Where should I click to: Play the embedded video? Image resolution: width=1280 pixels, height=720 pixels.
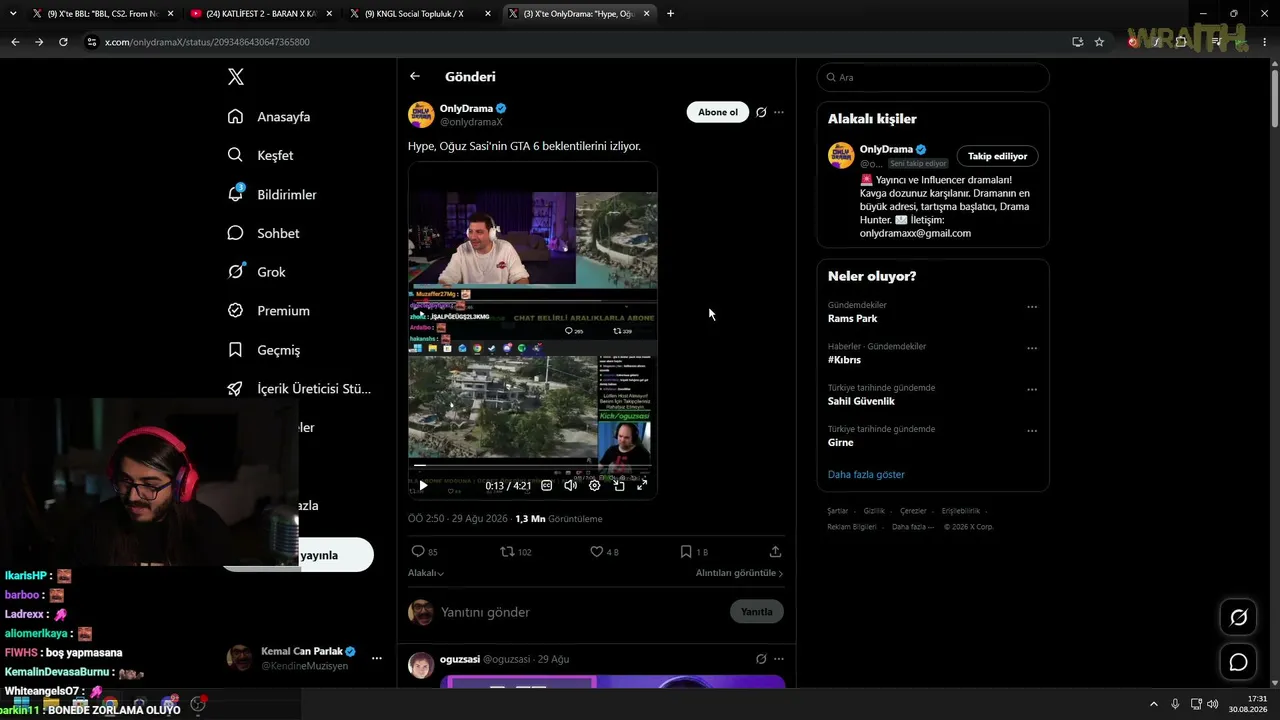(x=423, y=485)
